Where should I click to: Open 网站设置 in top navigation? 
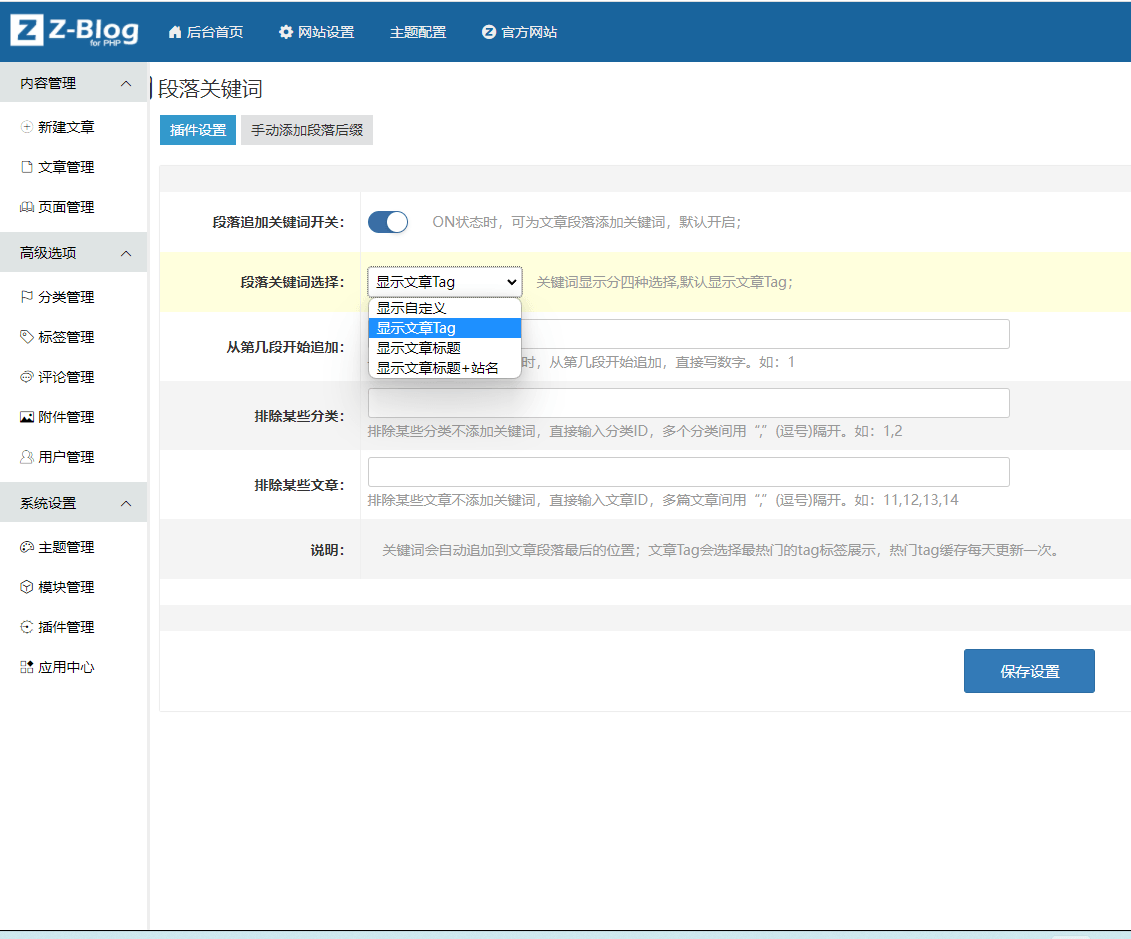[x=316, y=32]
